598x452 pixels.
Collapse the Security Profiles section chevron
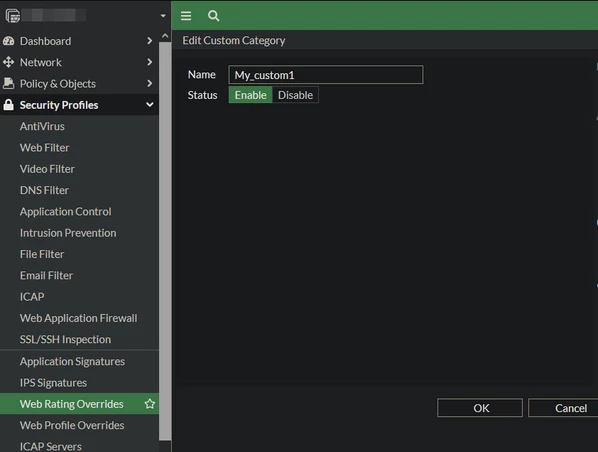(x=150, y=105)
